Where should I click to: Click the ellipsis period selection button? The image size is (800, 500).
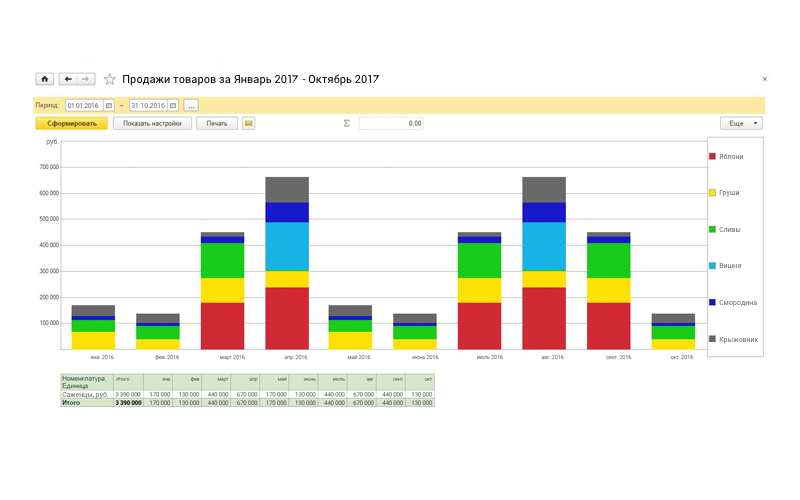[x=190, y=105]
